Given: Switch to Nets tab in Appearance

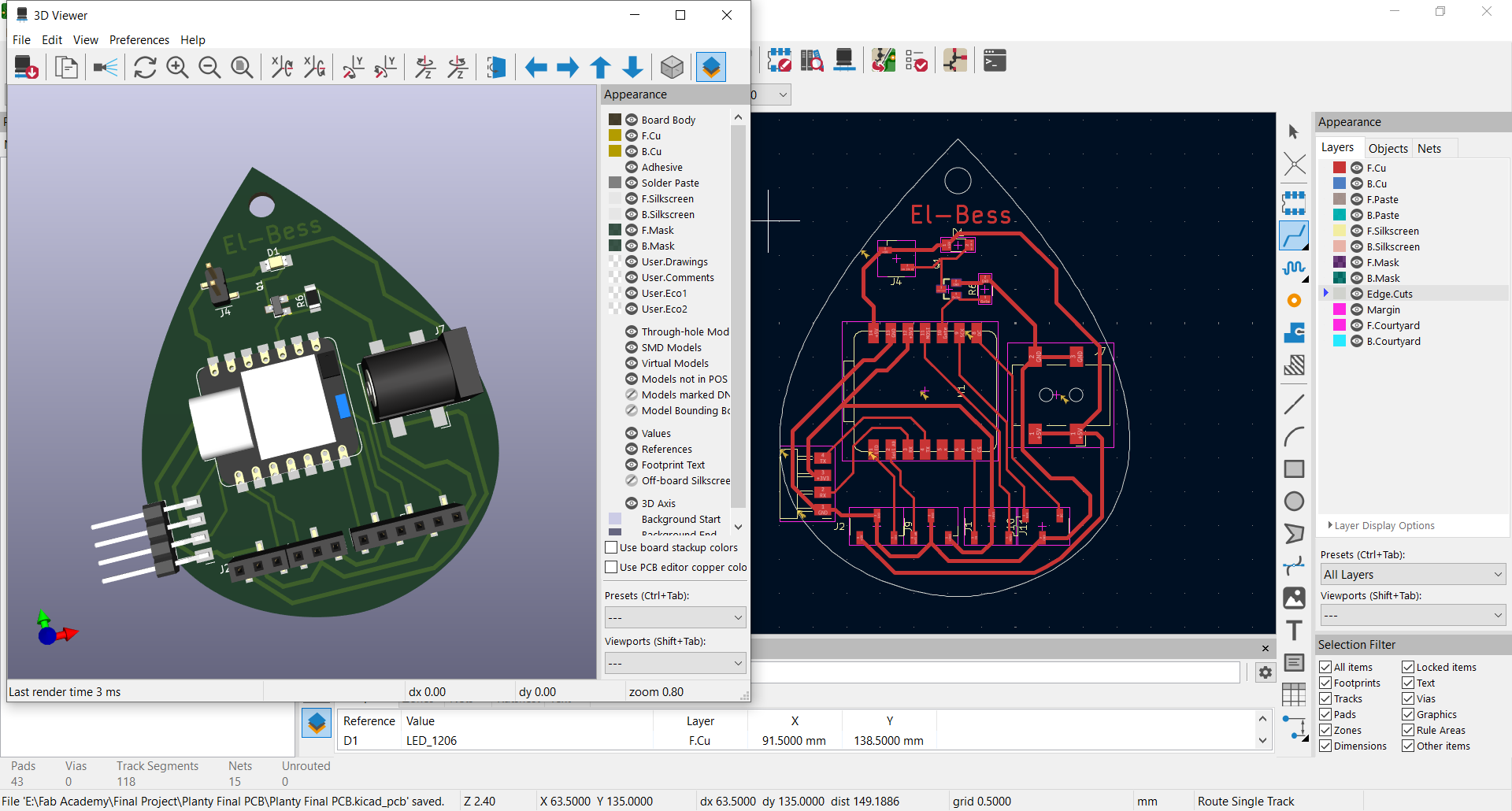Looking at the screenshot, I should [1429, 148].
